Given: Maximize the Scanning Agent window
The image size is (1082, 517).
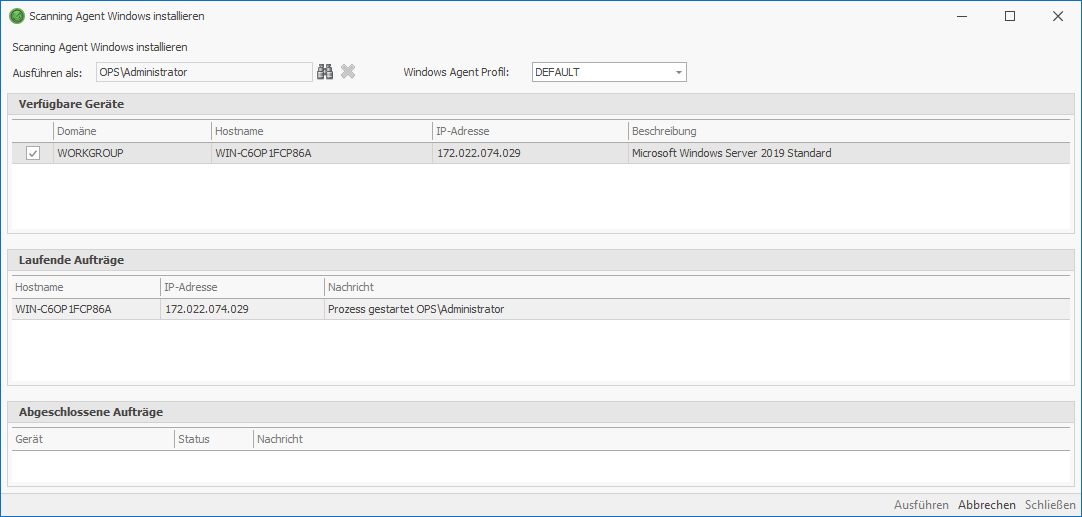Looking at the screenshot, I should tap(1010, 16).
